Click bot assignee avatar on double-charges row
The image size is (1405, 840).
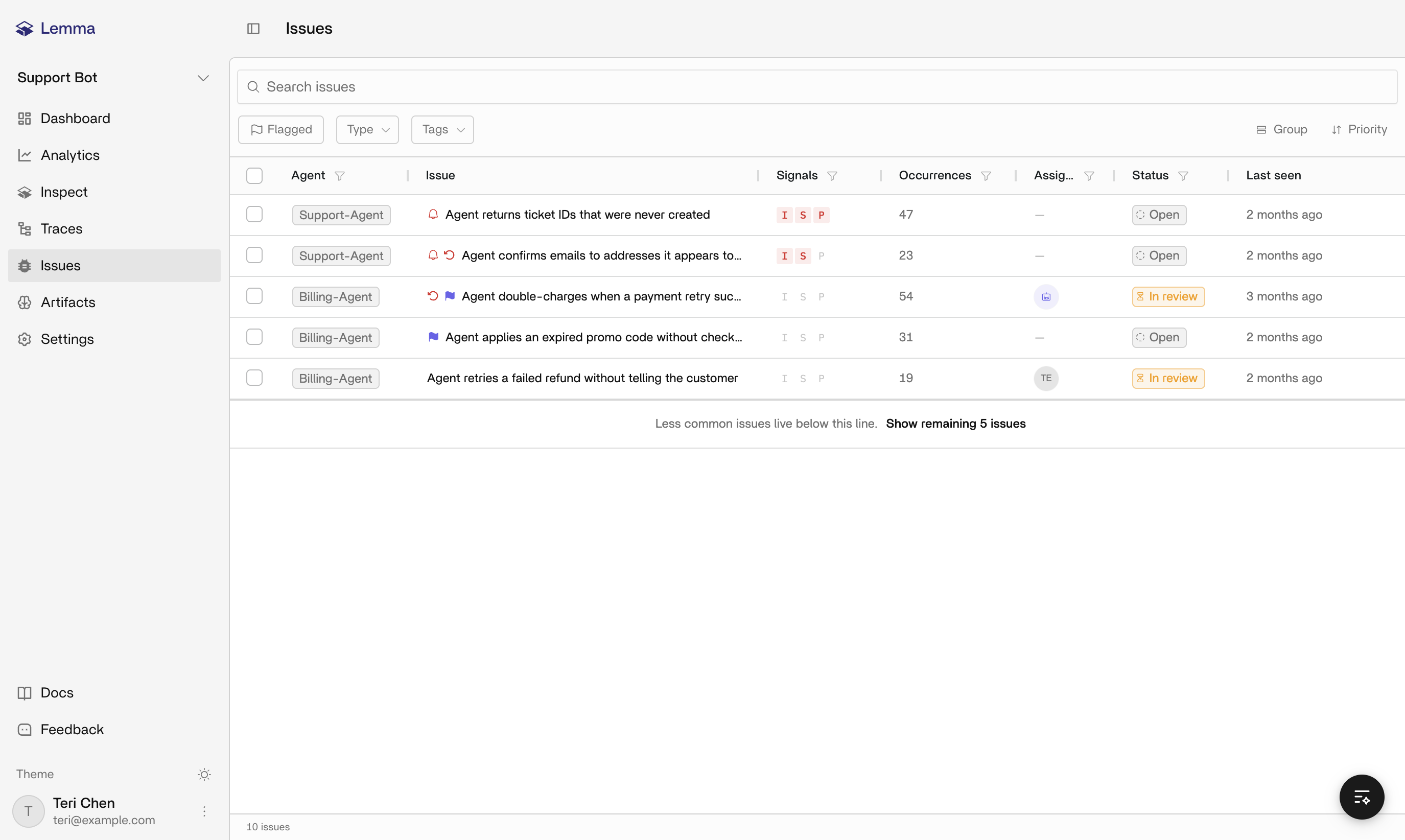pos(1046,296)
